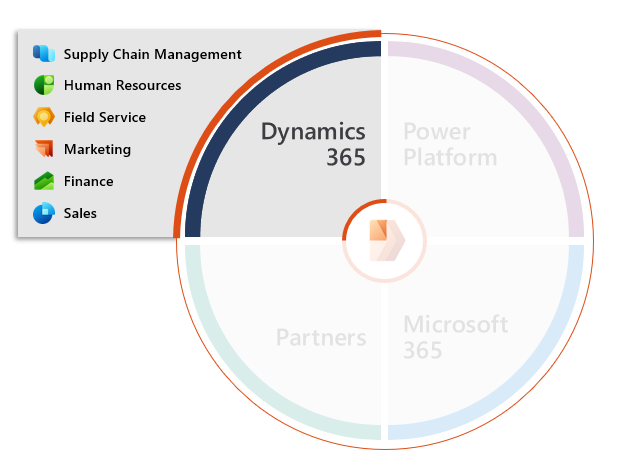Click the Sales blue pie icon

tap(44, 213)
